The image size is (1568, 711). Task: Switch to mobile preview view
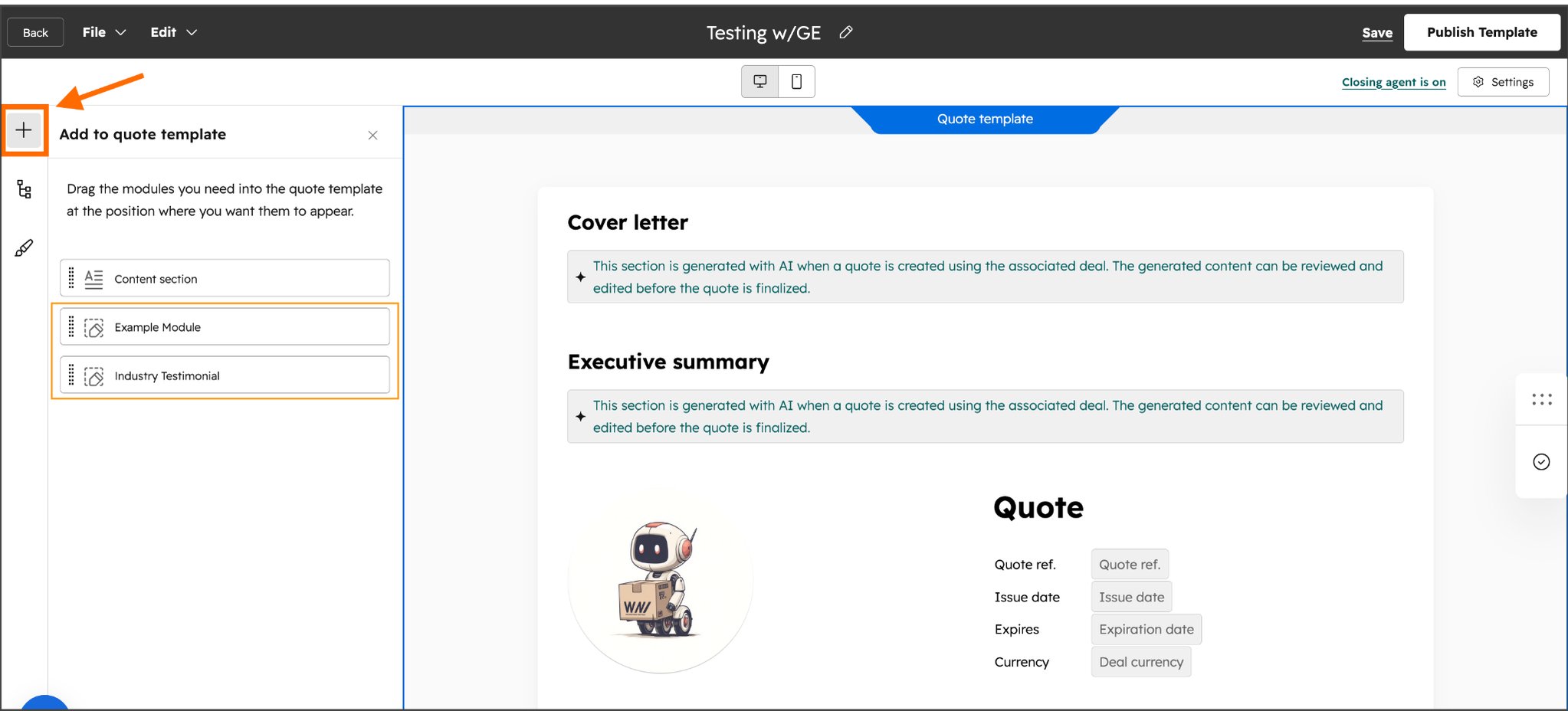click(797, 81)
